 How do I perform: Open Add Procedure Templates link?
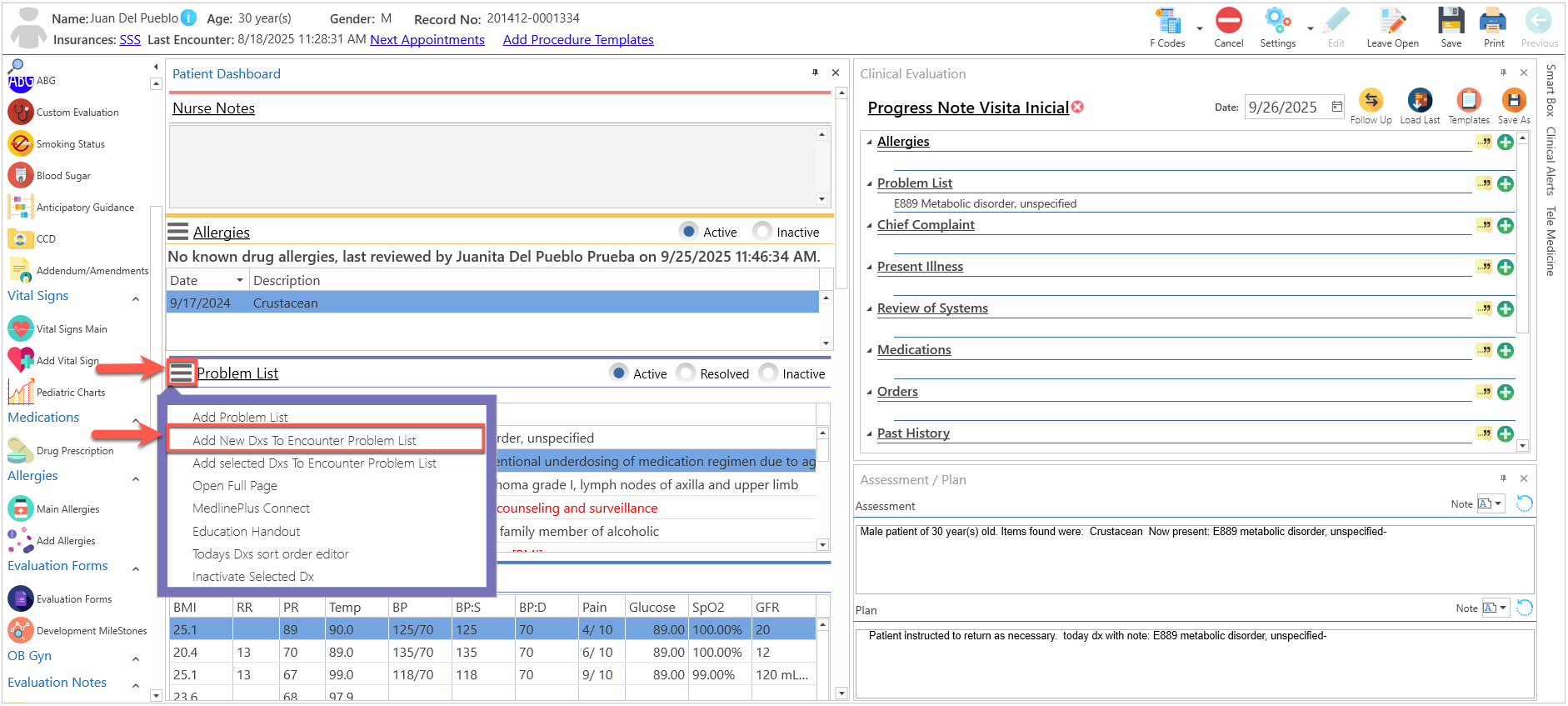[578, 39]
